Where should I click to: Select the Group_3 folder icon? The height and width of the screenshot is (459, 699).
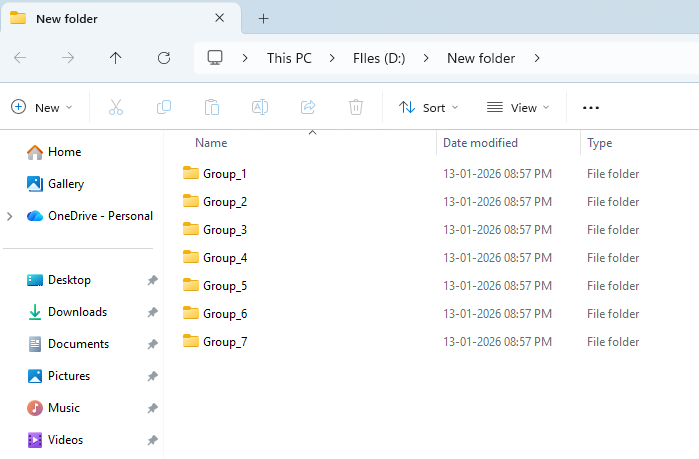point(191,229)
